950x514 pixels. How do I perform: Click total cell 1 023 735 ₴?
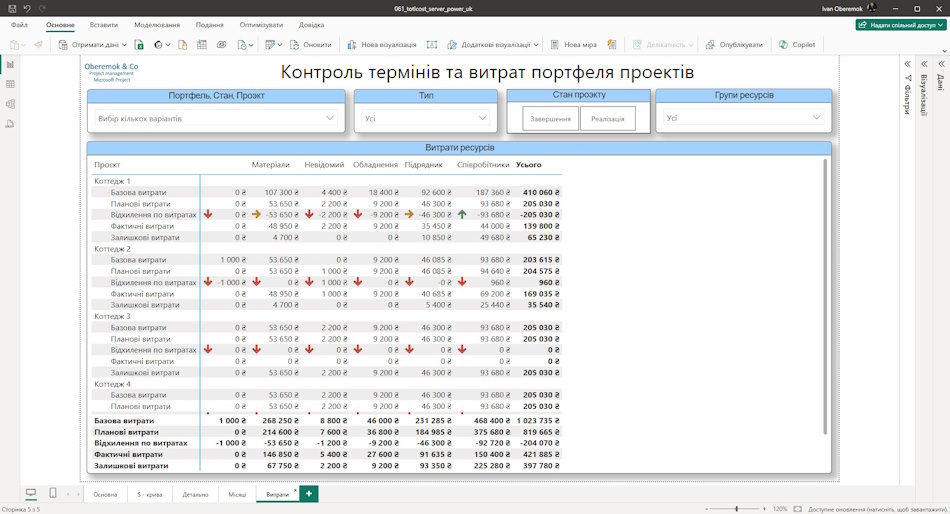538,421
